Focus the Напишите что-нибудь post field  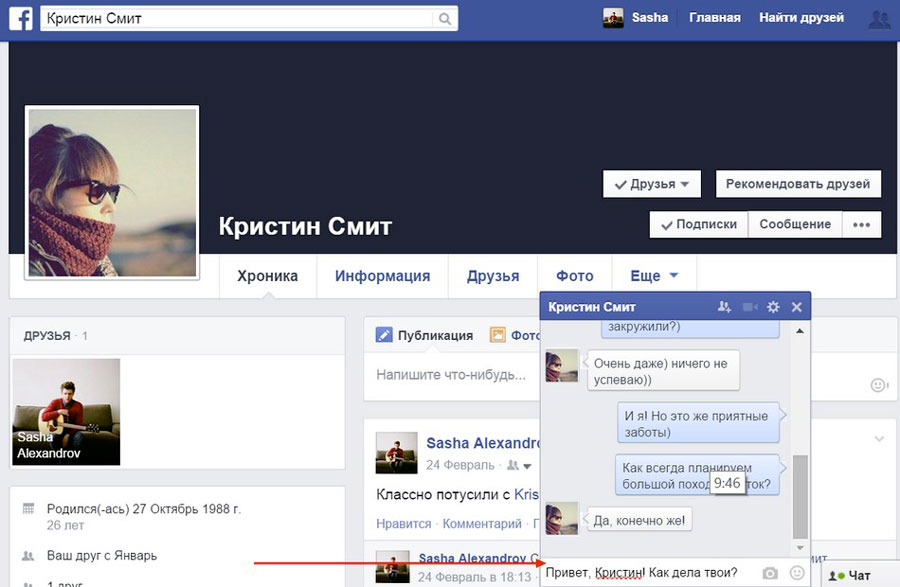(451, 375)
